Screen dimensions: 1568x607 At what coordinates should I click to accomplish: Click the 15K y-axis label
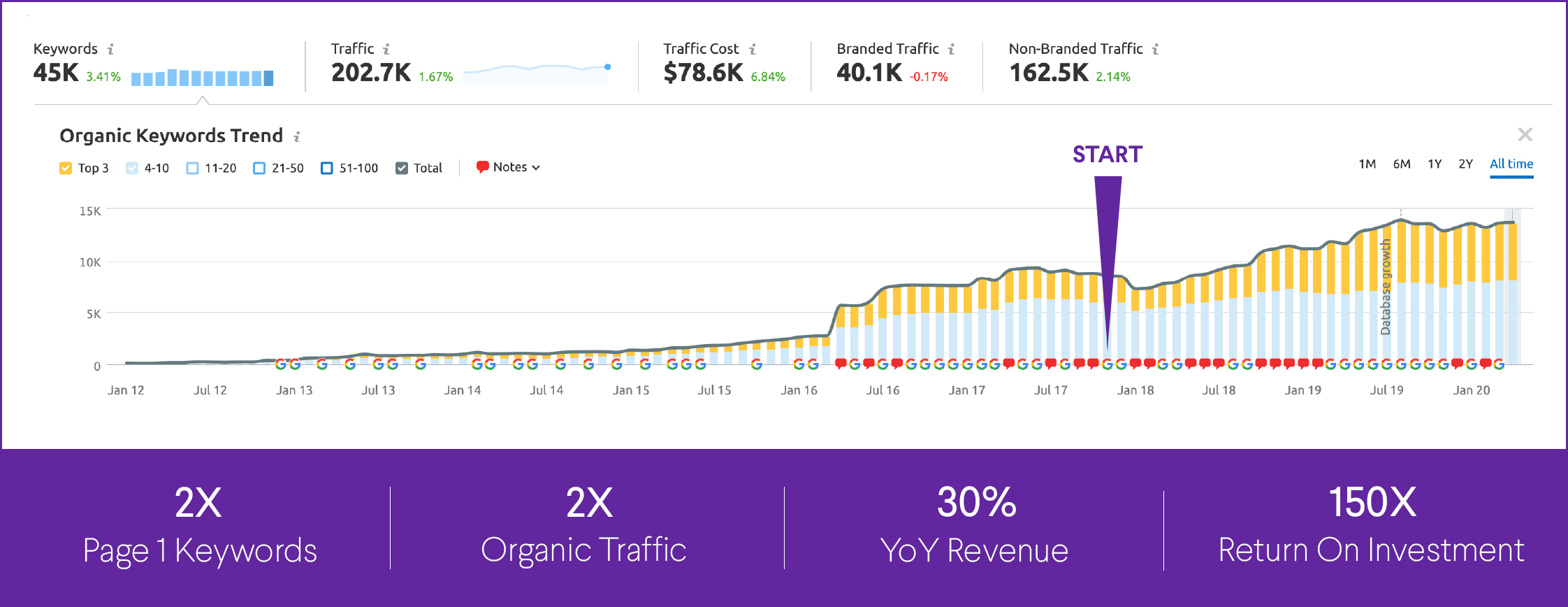(x=90, y=211)
